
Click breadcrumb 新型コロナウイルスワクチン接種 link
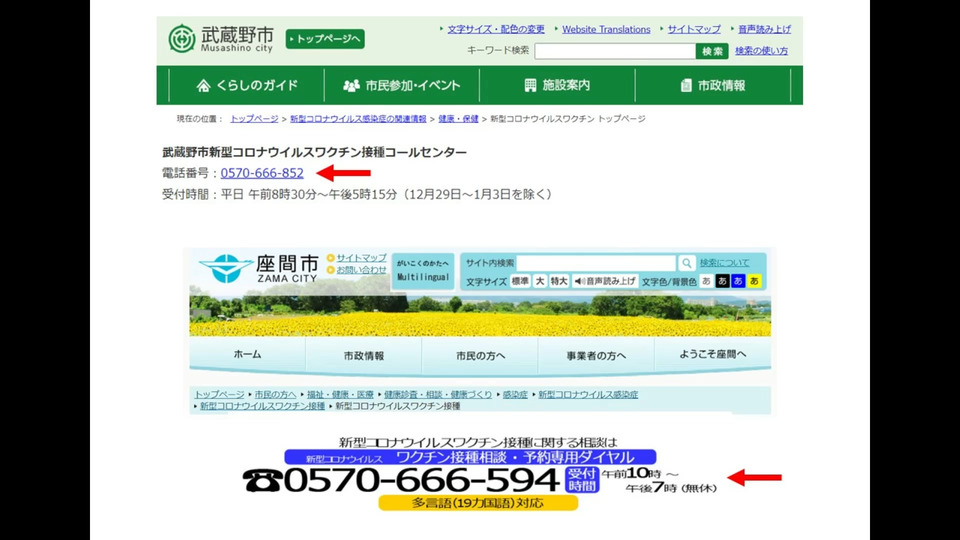[x=262, y=406]
